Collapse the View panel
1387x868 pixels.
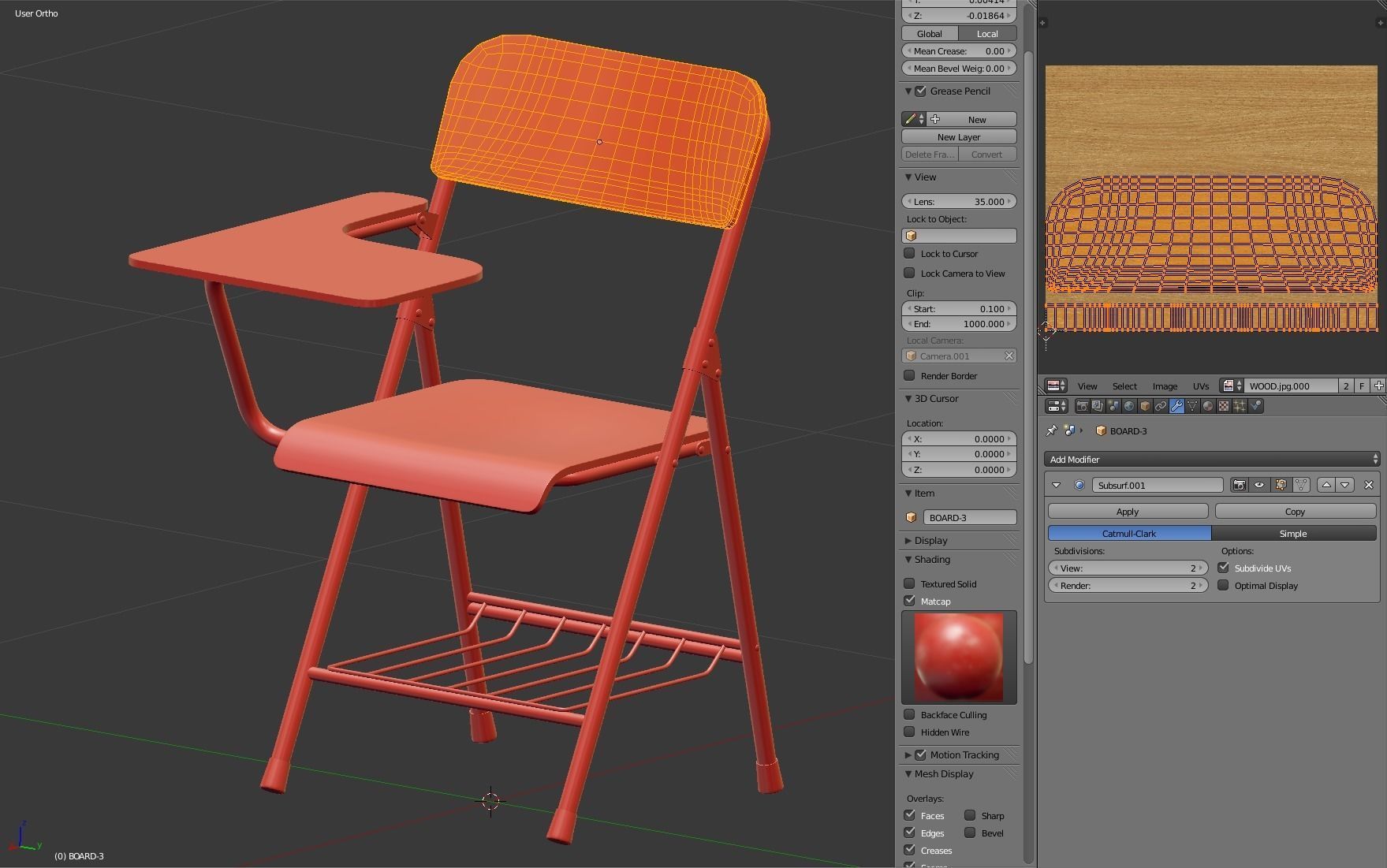coord(908,177)
